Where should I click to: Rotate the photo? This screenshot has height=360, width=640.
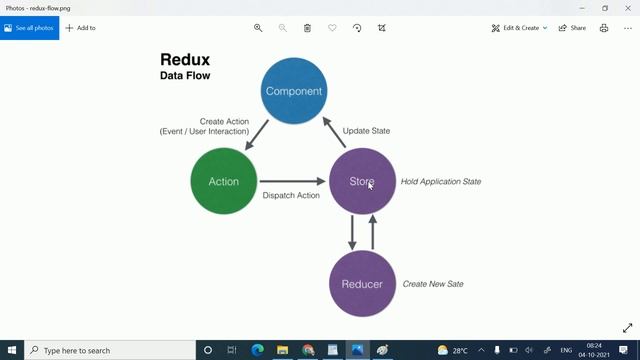tap(357, 28)
